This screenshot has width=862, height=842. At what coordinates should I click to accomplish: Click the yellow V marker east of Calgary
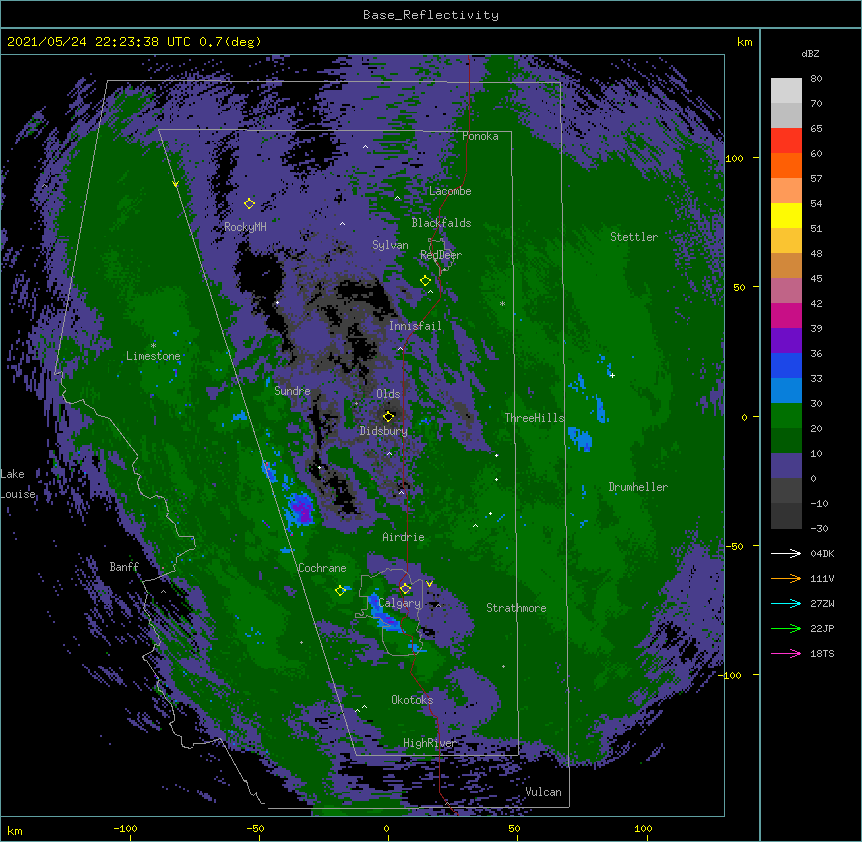(x=429, y=584)
